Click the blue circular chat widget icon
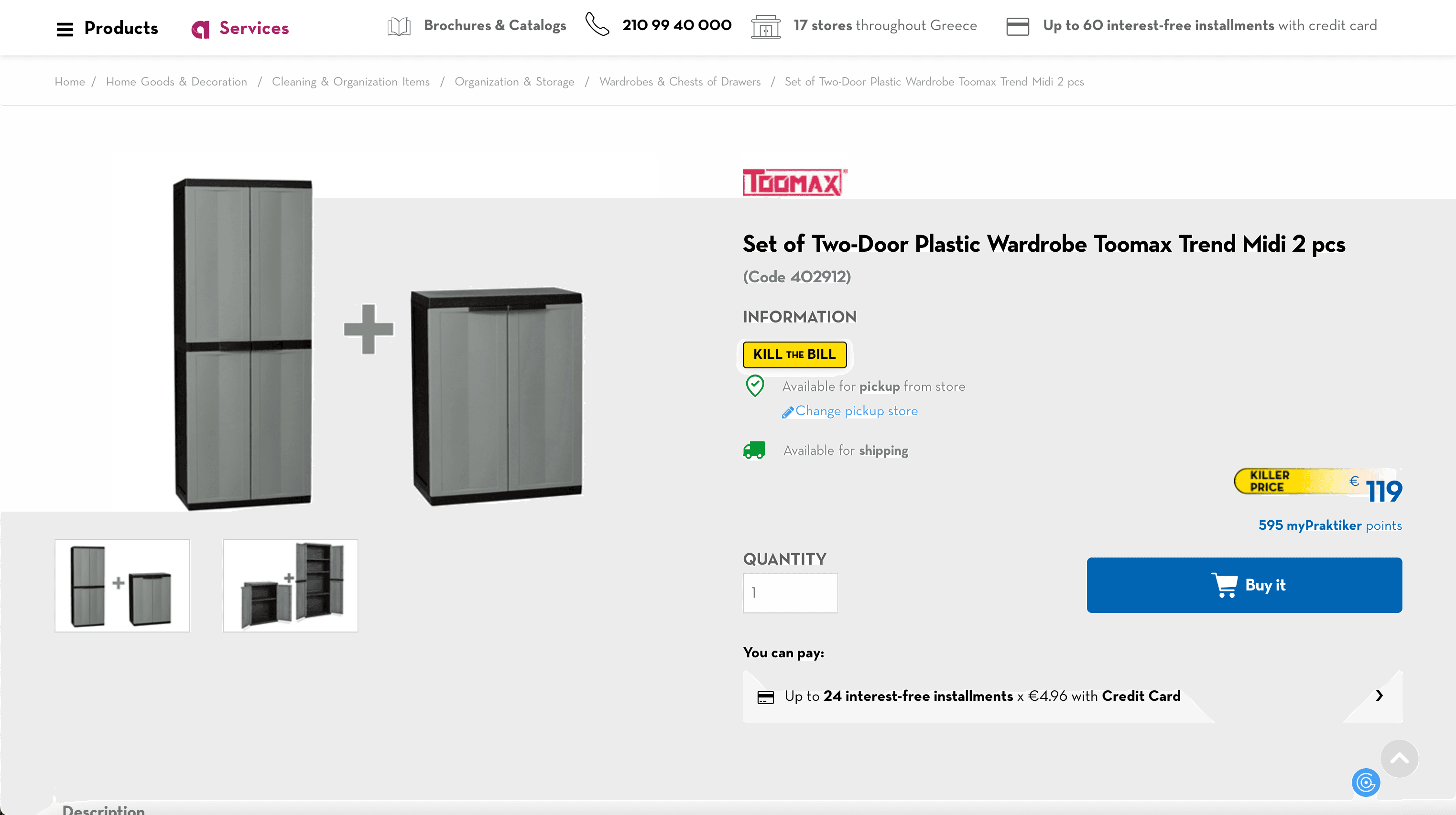The width and height of the screenshot is (1456, 815). [x=1366, y=783]
